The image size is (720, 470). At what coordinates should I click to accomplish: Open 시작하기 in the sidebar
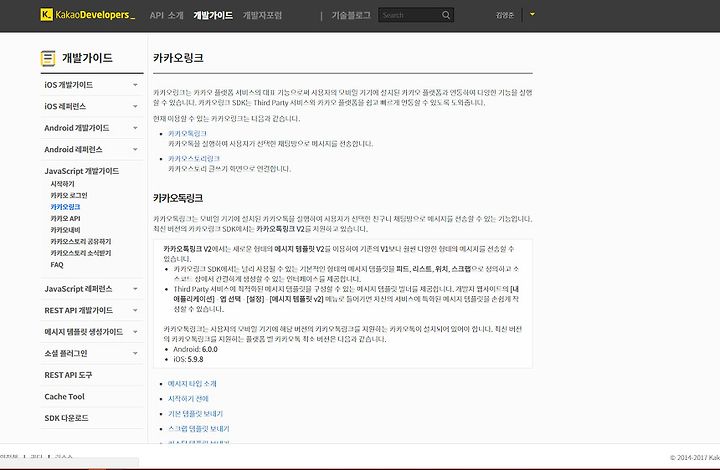62,184
